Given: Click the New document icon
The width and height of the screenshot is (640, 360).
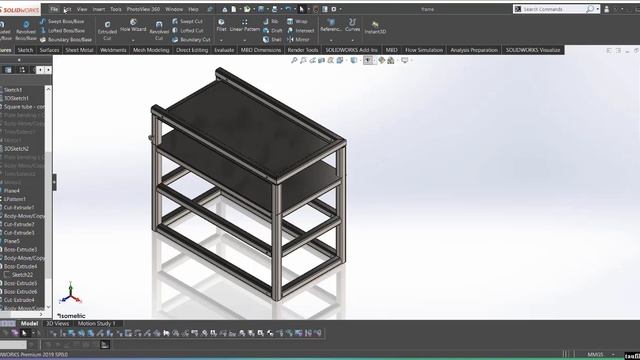Looking at the screenshot, I should (x=233, y=9).
